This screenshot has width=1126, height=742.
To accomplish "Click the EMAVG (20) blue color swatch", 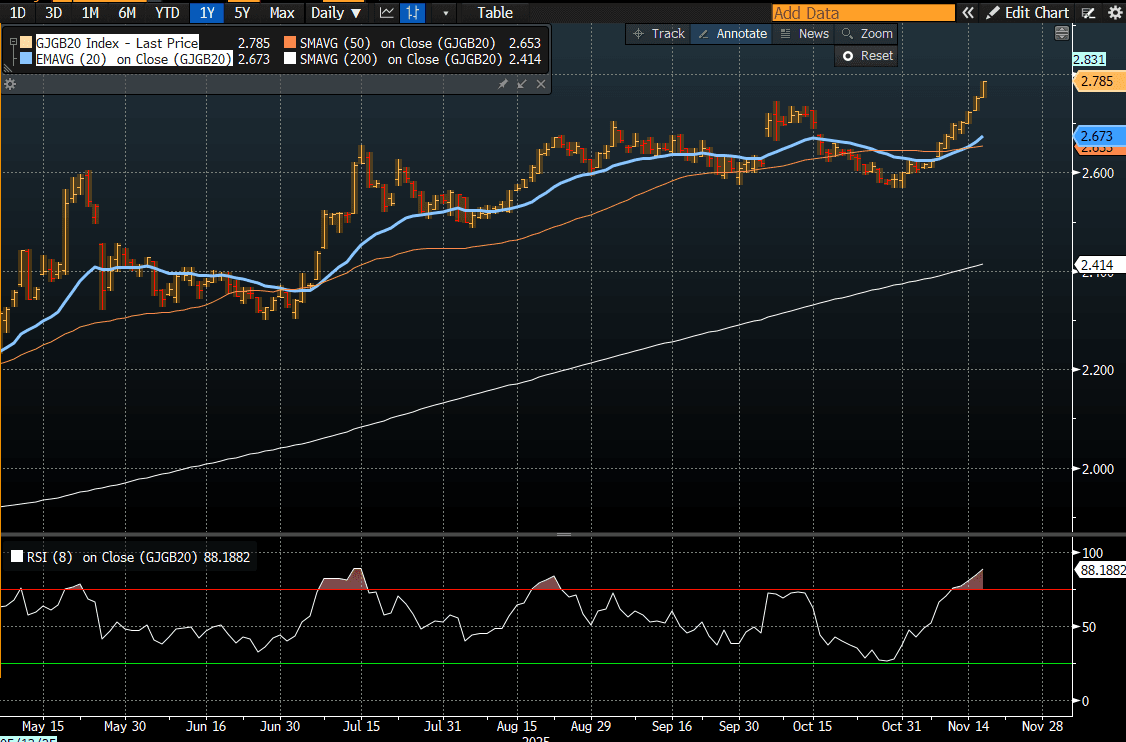I will pyautogui.click(x=26, y=59).
